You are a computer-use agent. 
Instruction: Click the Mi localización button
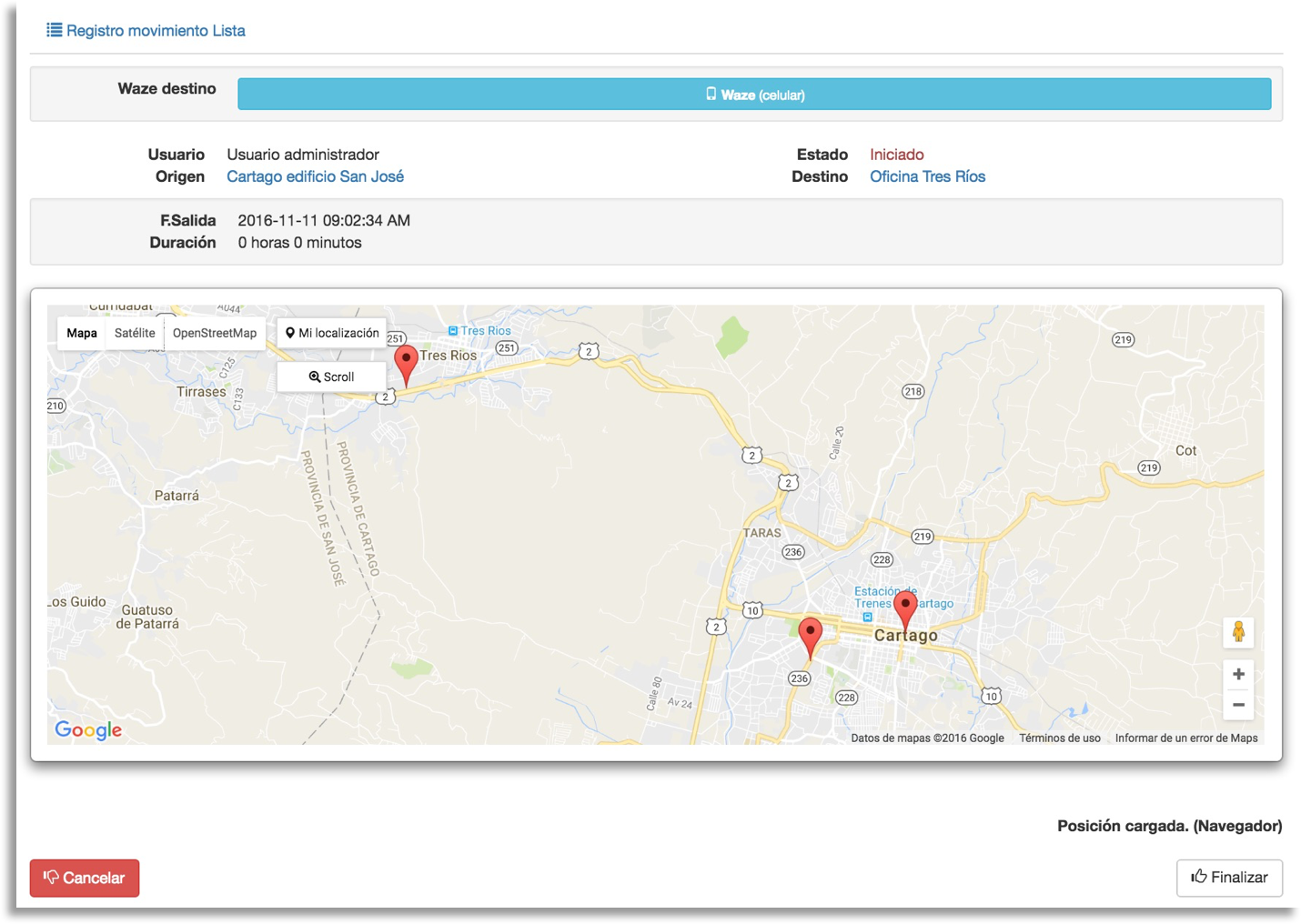pyautogui.click(x=332, y=333)
